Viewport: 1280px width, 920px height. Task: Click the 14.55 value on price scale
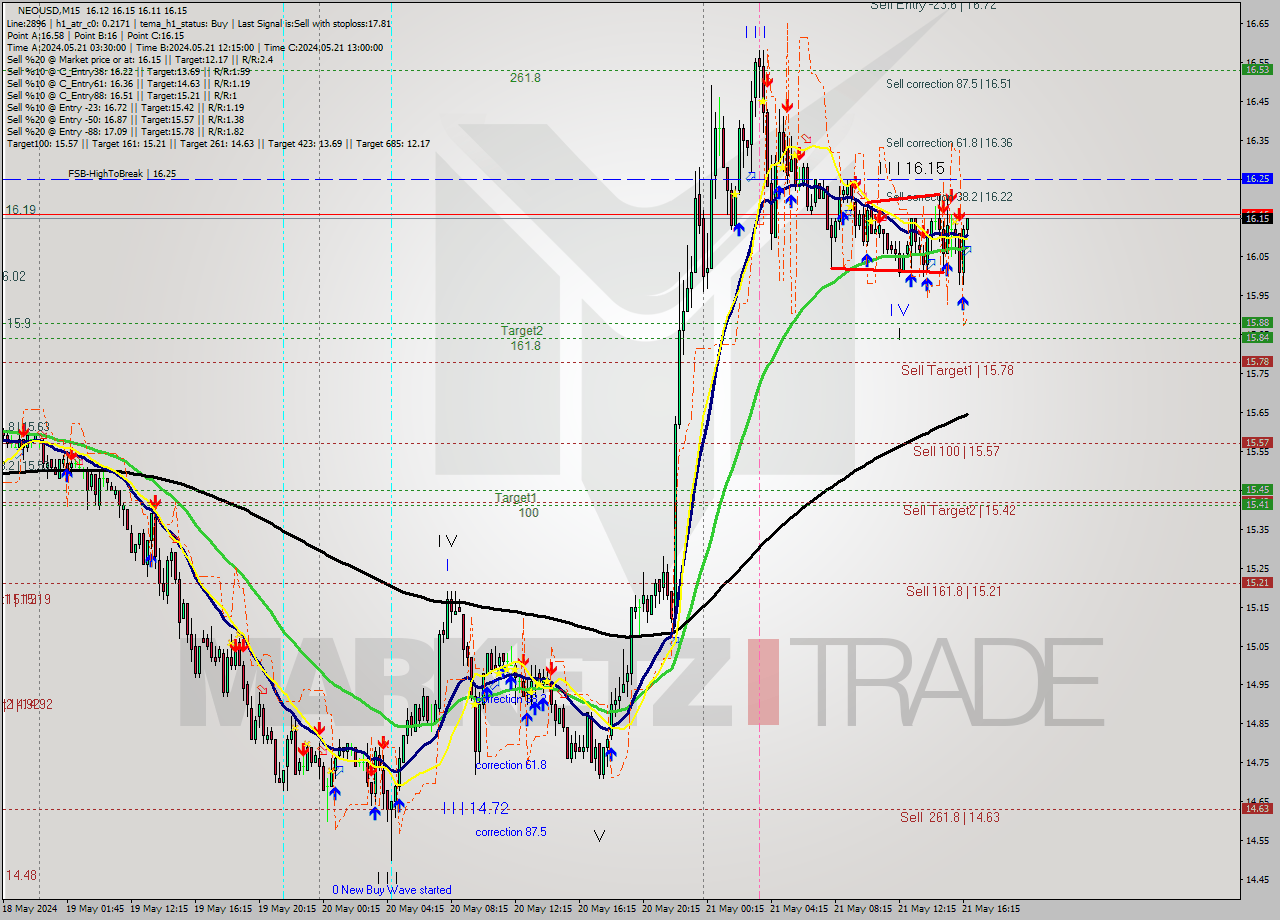tap(1256, 840)
